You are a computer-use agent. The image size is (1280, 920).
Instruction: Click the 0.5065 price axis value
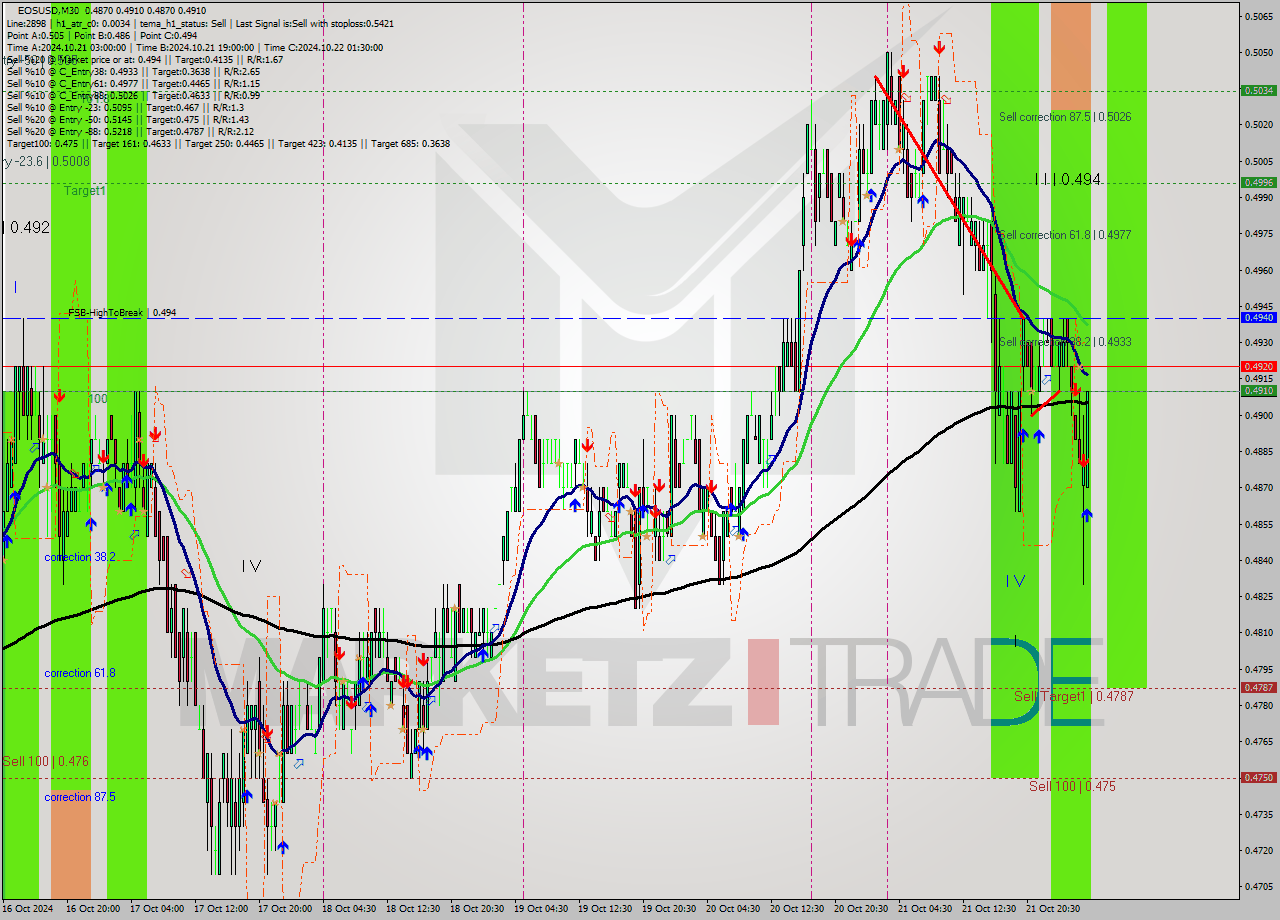1259,16
